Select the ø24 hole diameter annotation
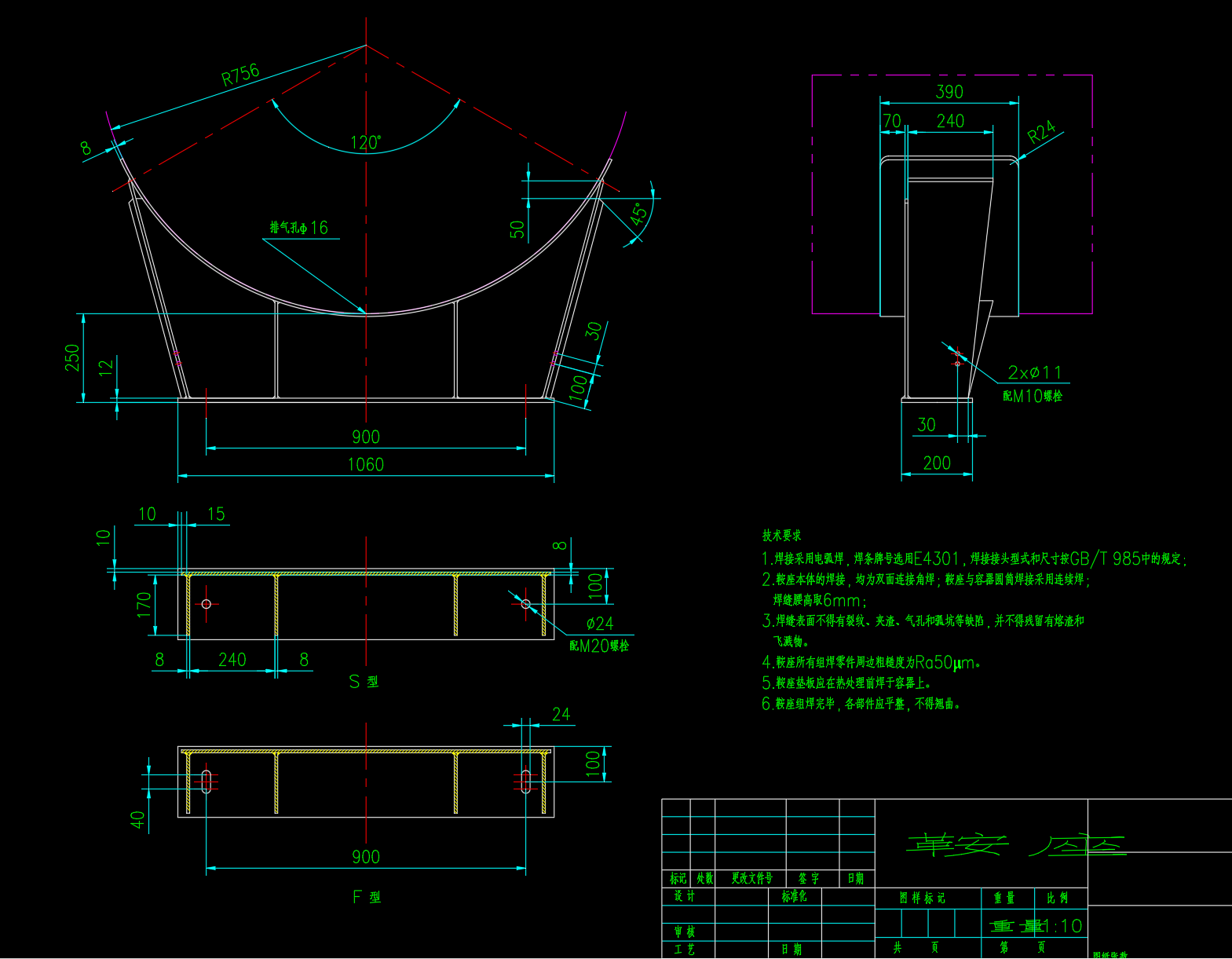The height and width of the screenshot is (959, 1232). click(x=600, y=624)
